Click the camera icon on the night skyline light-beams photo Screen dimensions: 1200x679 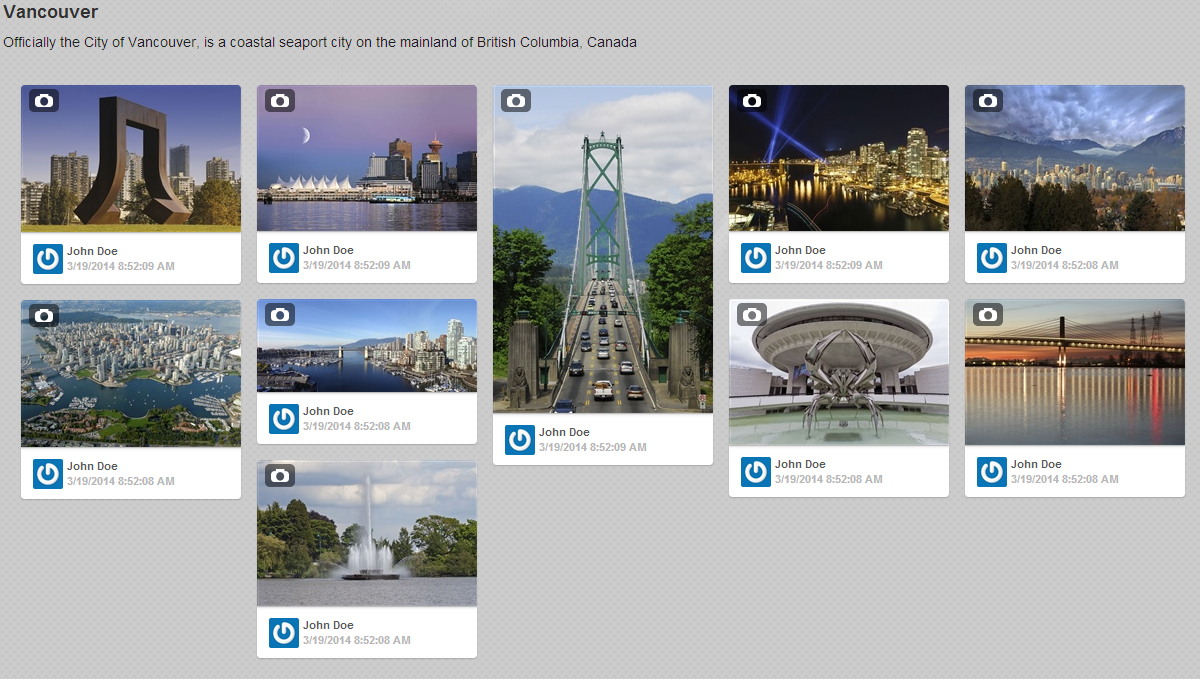click(x=752, y=100)
